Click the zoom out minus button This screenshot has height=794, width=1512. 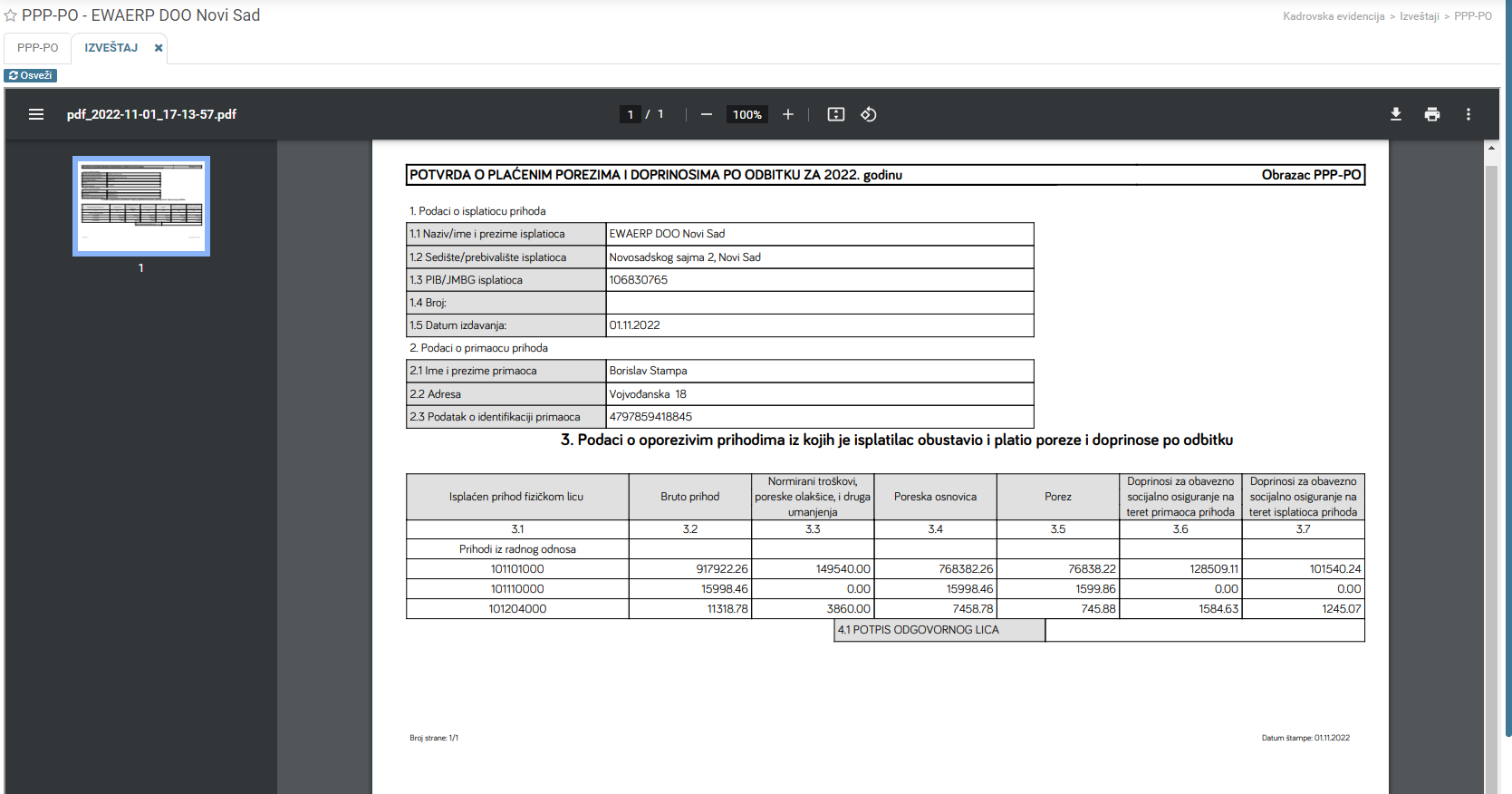[707, 114]
